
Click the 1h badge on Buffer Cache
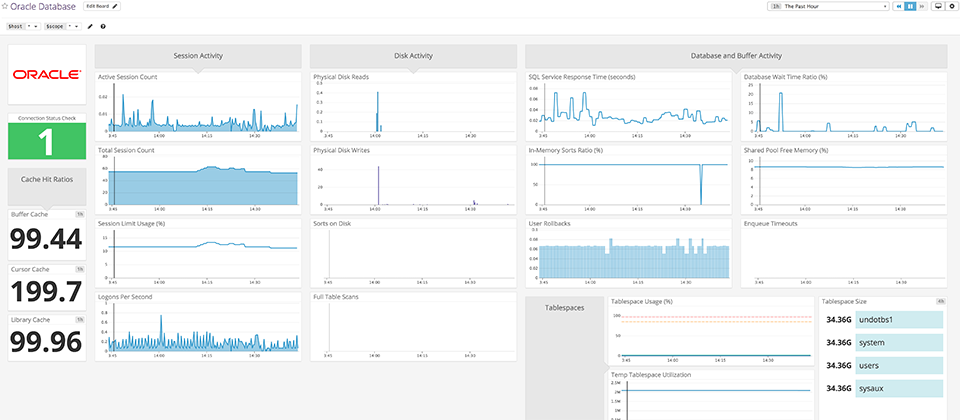coord(80,214)
